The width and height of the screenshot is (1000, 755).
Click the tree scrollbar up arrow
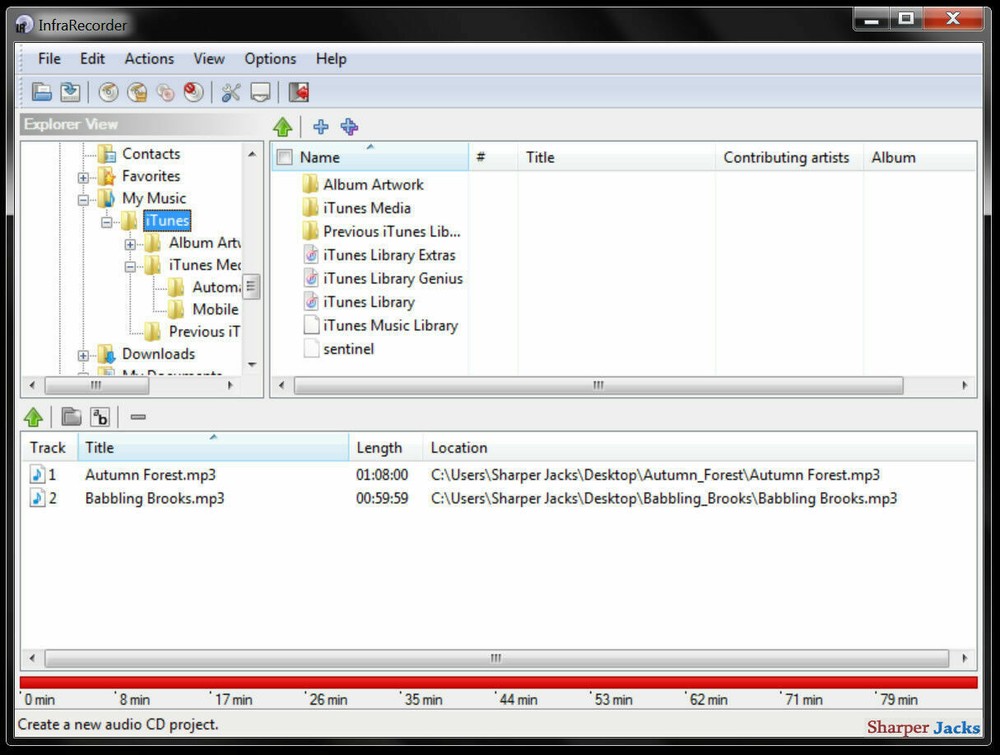(252, 154)
